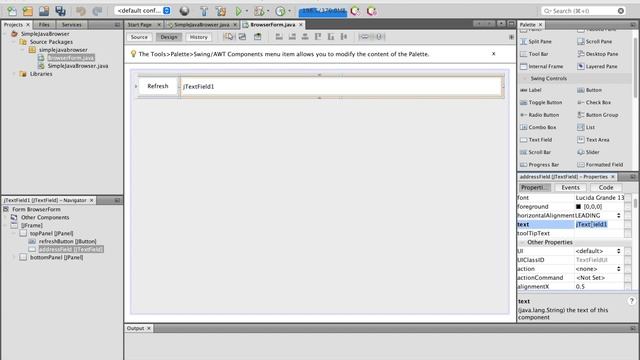640x360 pixels.
Task: Open the Events properties tab
Action: coord(570,187)
